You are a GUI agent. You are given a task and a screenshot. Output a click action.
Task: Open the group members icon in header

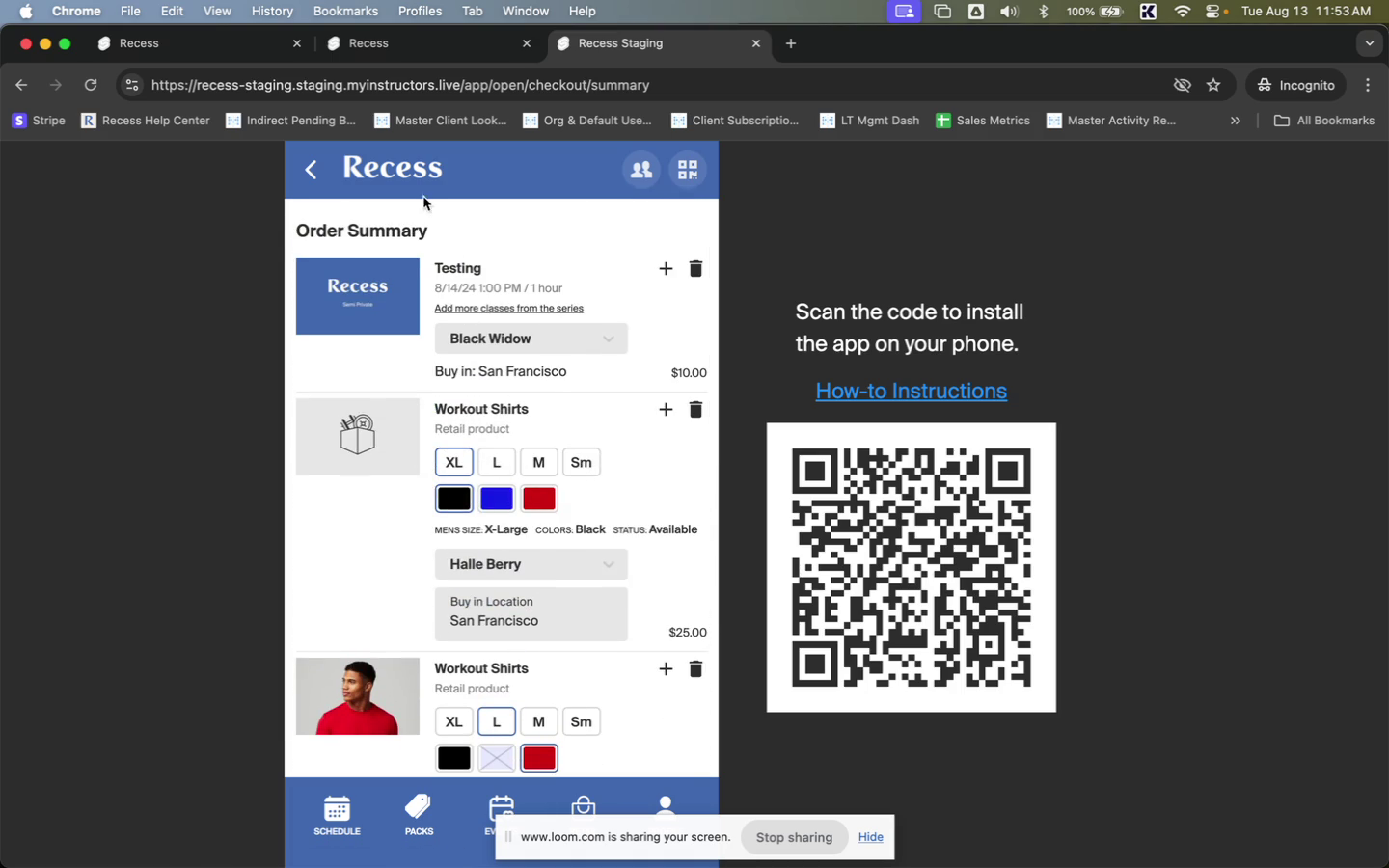click(641, 170)
